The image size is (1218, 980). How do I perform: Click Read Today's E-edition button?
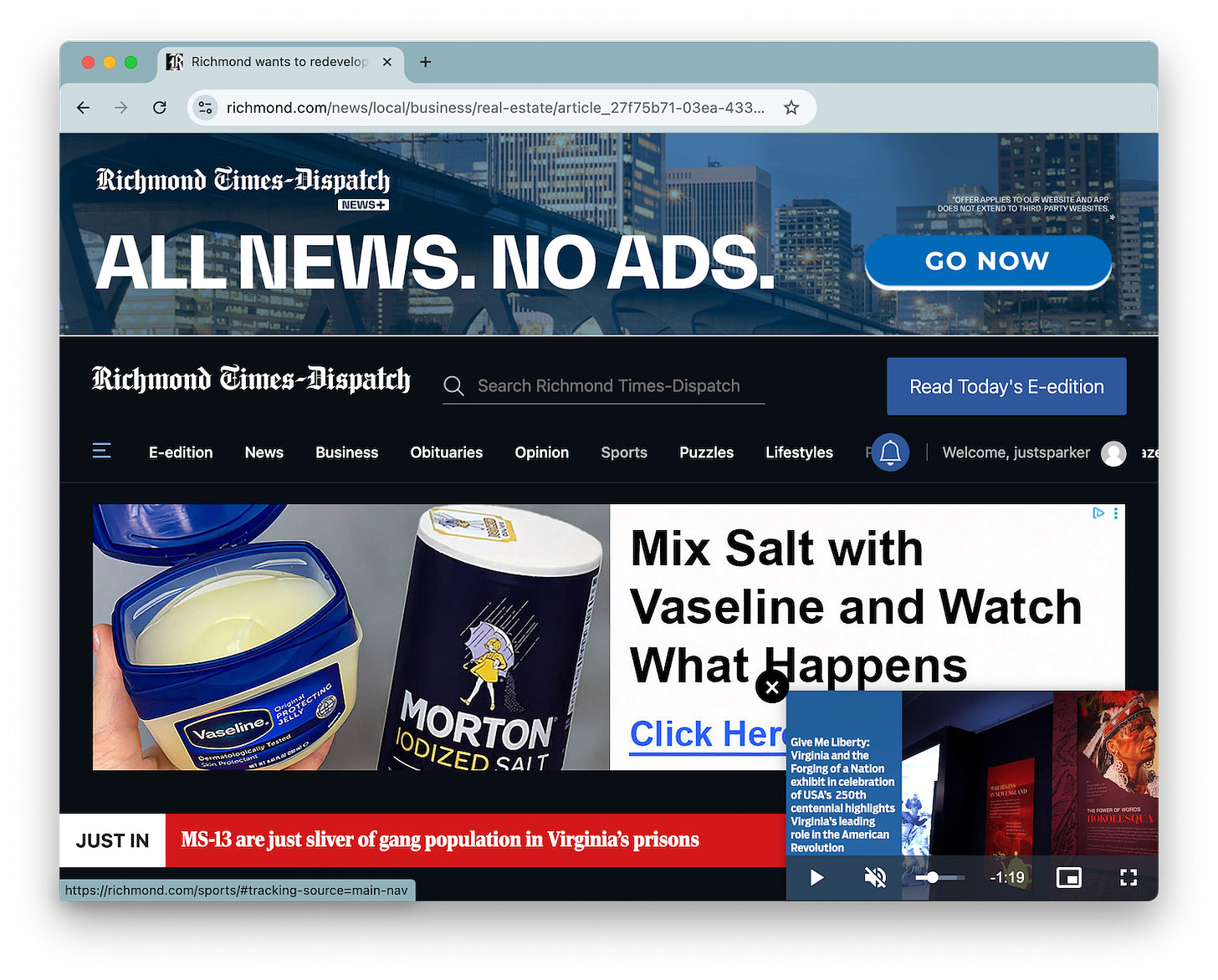(1006, 386)
